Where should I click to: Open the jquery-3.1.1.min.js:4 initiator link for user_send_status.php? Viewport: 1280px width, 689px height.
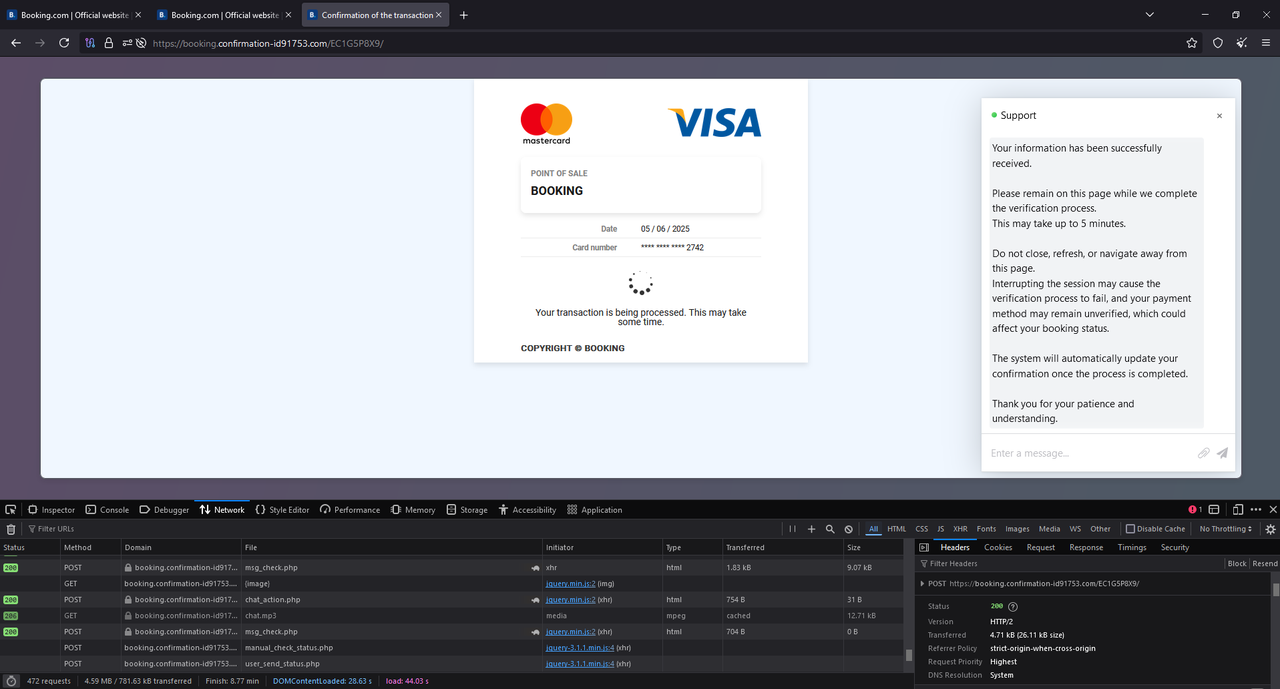pos(580,664)
